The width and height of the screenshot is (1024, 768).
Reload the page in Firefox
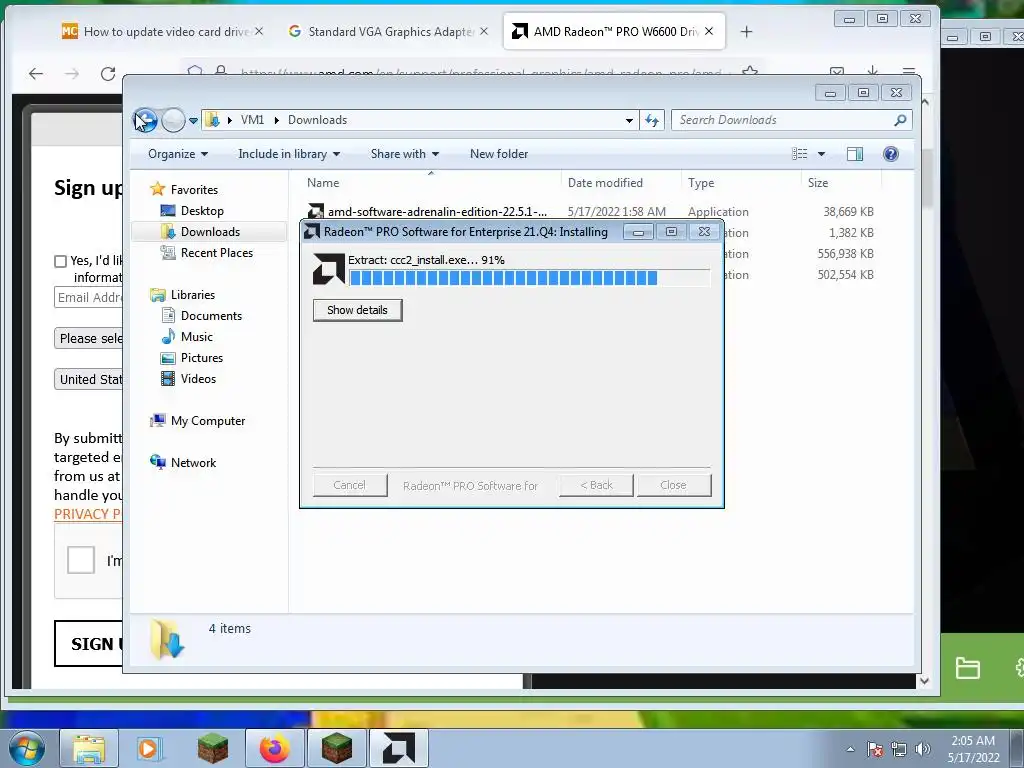(x=108, y=74)
